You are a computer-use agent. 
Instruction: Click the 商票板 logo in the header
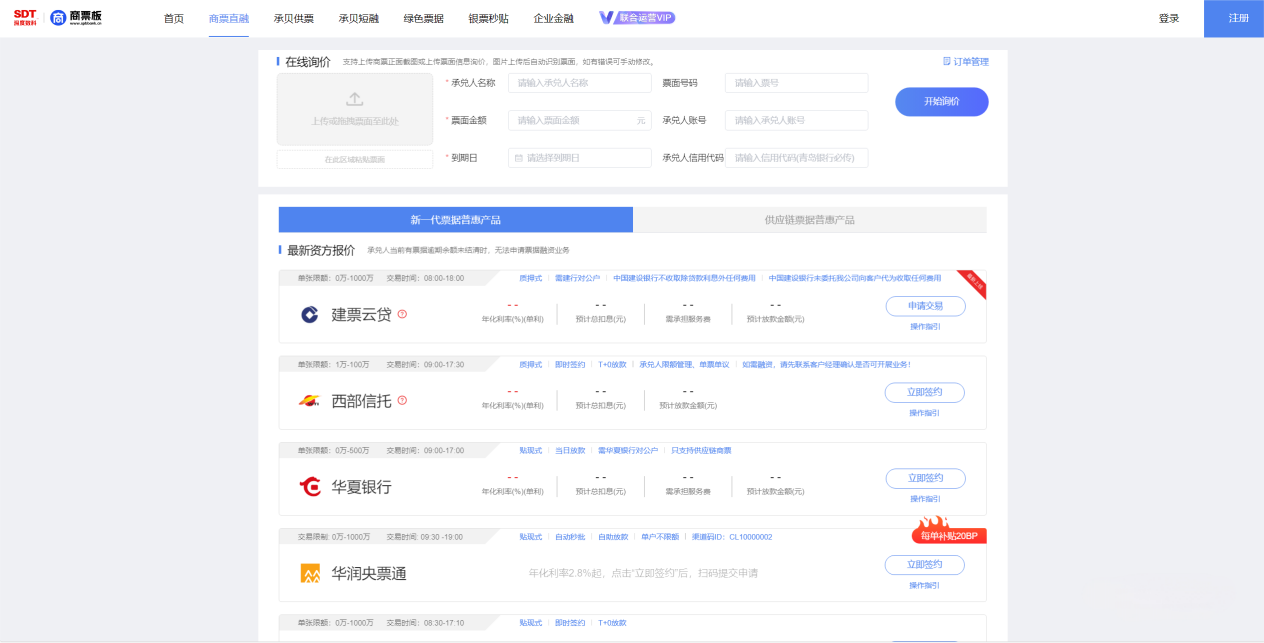(76, 18)
